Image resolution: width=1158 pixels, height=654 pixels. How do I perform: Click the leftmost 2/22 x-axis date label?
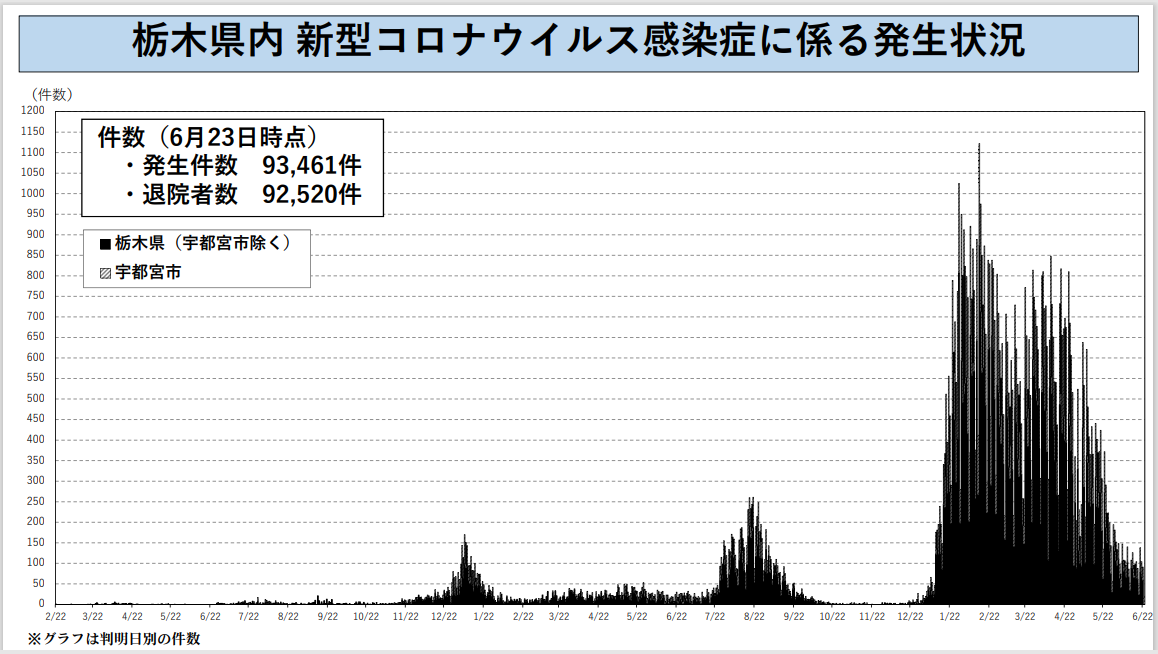coord(56,617)
